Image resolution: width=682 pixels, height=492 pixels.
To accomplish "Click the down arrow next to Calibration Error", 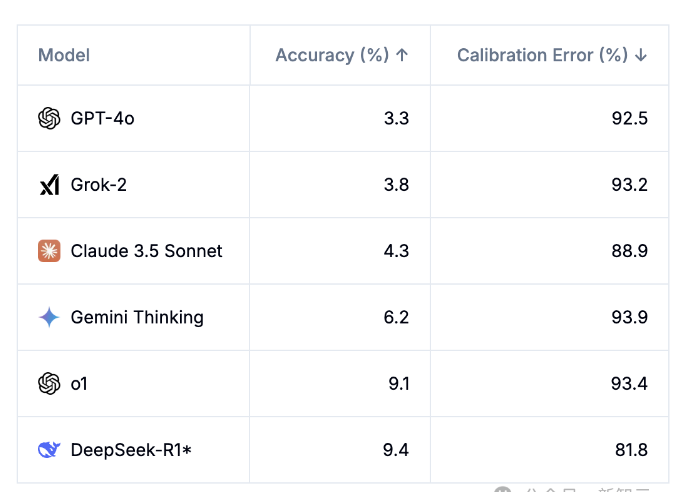I will point(641,55).
